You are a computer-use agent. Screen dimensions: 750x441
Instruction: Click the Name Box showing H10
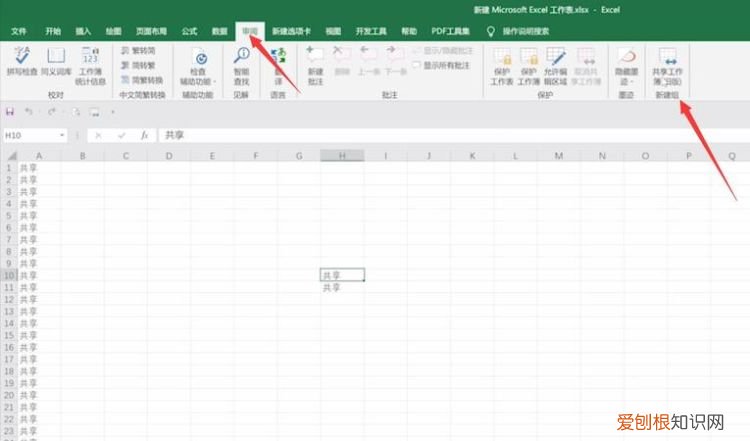[x=31, y=135]
